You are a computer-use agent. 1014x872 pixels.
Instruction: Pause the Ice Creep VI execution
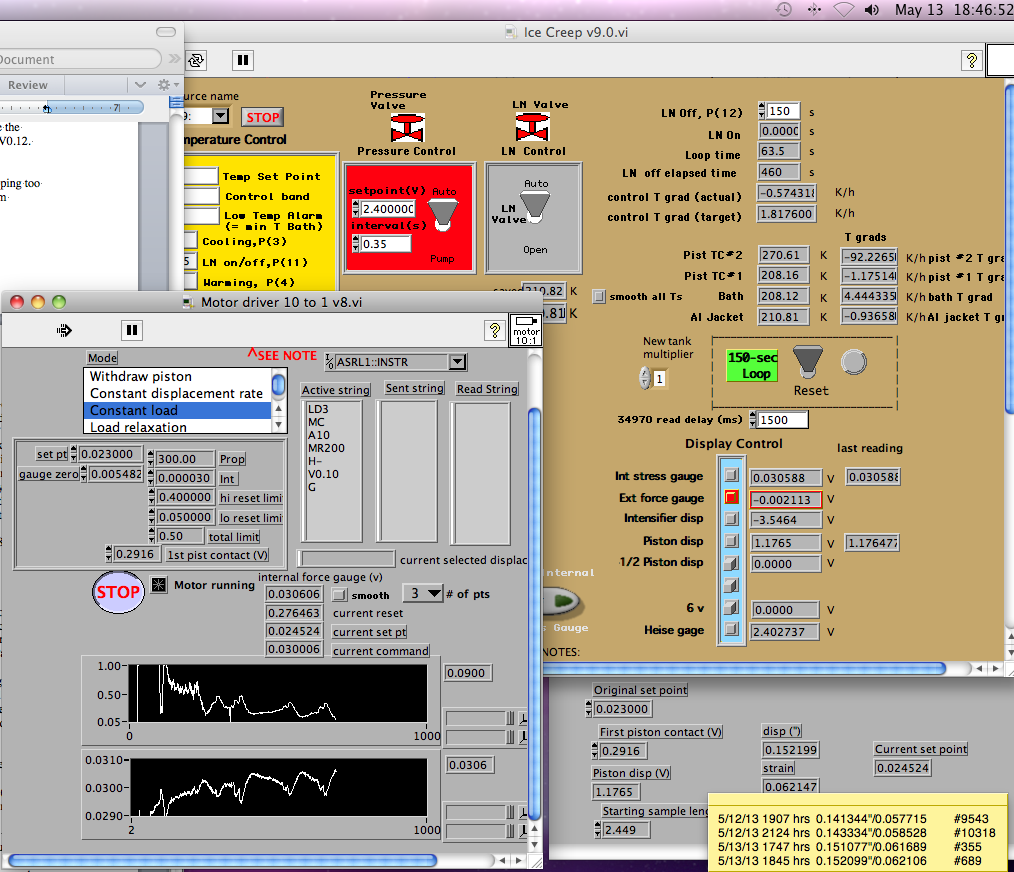[243, 60]
